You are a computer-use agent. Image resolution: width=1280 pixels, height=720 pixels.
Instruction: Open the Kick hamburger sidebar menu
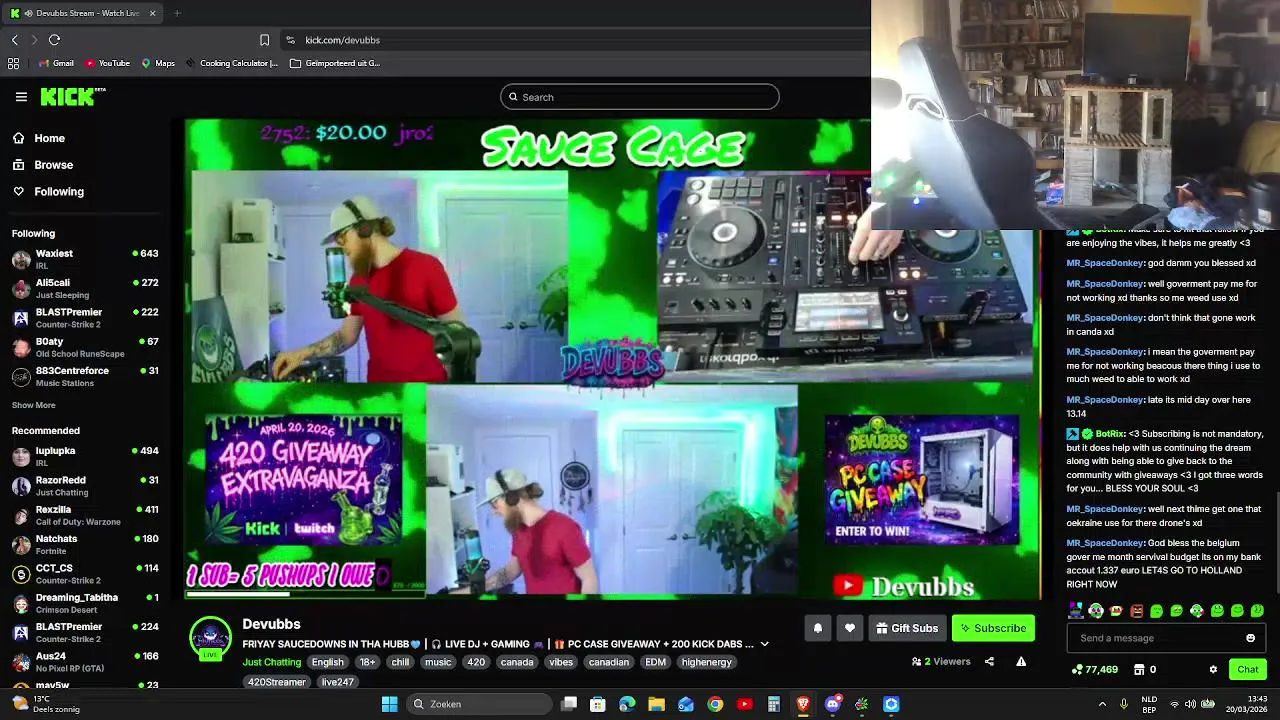(21, 97)
